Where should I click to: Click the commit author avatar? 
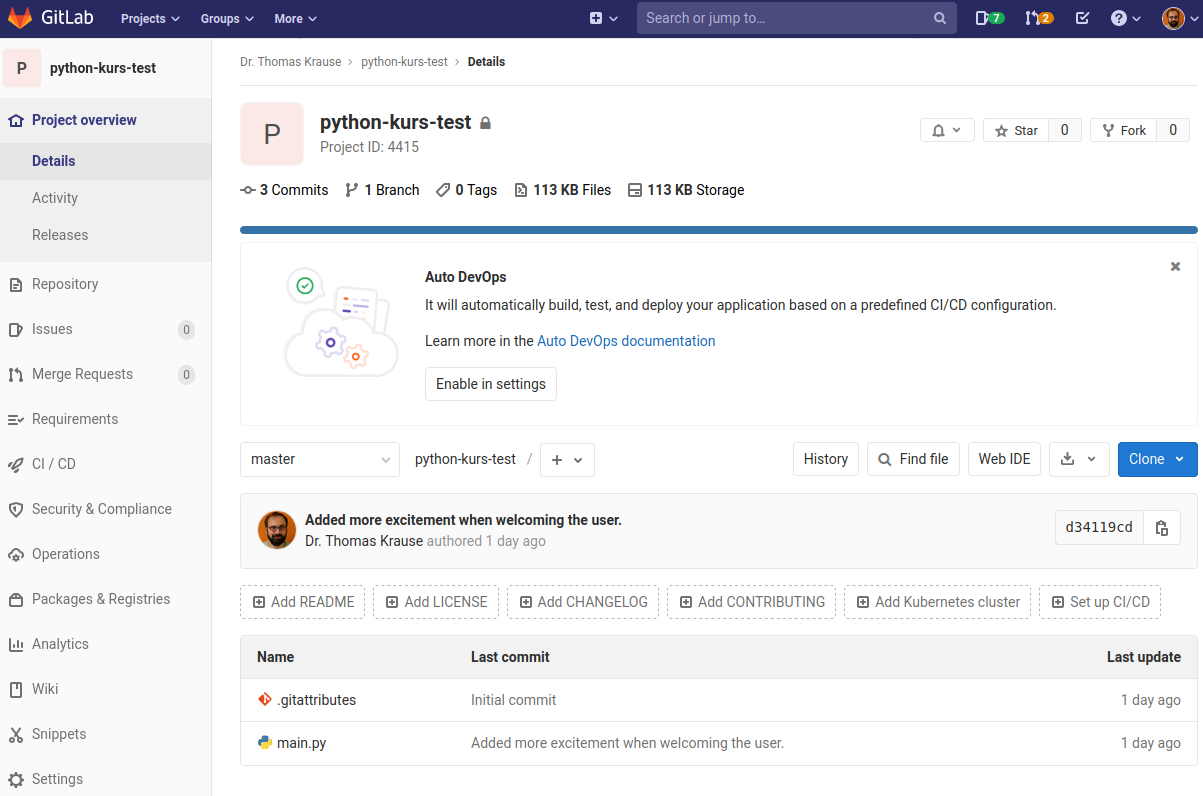(x=277, y=530)
